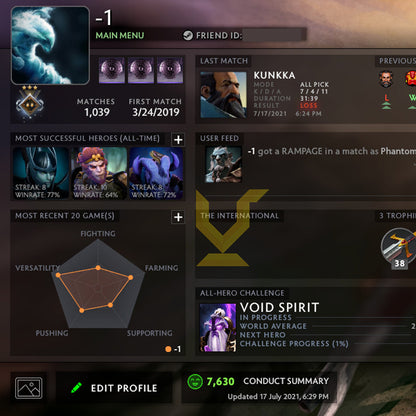This screenshot has width=416, height=416.
Task: Open Phantom Assassin successful hero portrait
Action: [41, 173]
